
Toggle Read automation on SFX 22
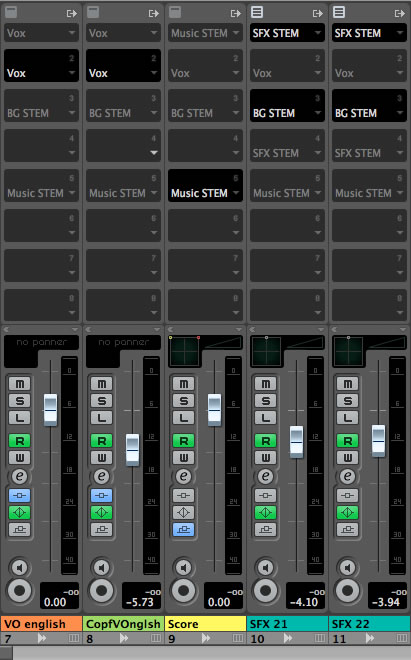click(x=347, y=441)
